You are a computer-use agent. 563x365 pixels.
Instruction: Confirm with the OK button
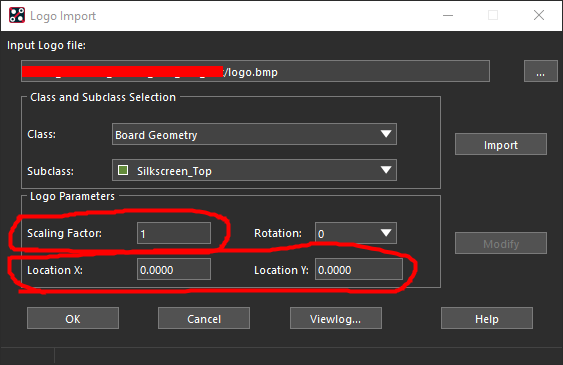pyautogui.click(x=73, y=318)
